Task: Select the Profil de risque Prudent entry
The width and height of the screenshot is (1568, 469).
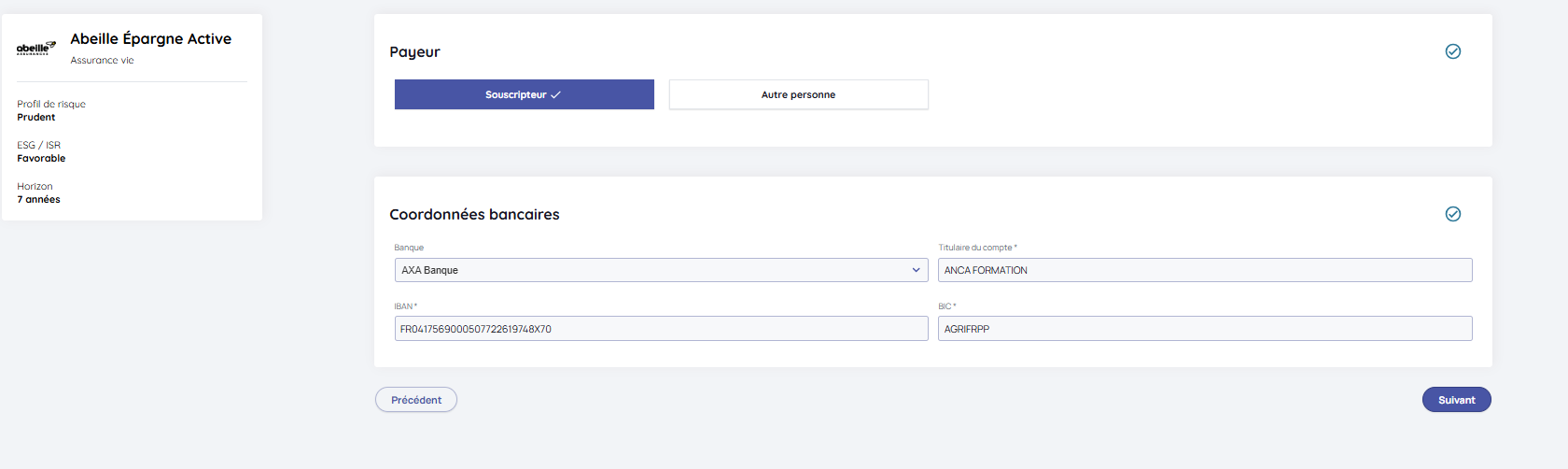Action: click(50, 110)
